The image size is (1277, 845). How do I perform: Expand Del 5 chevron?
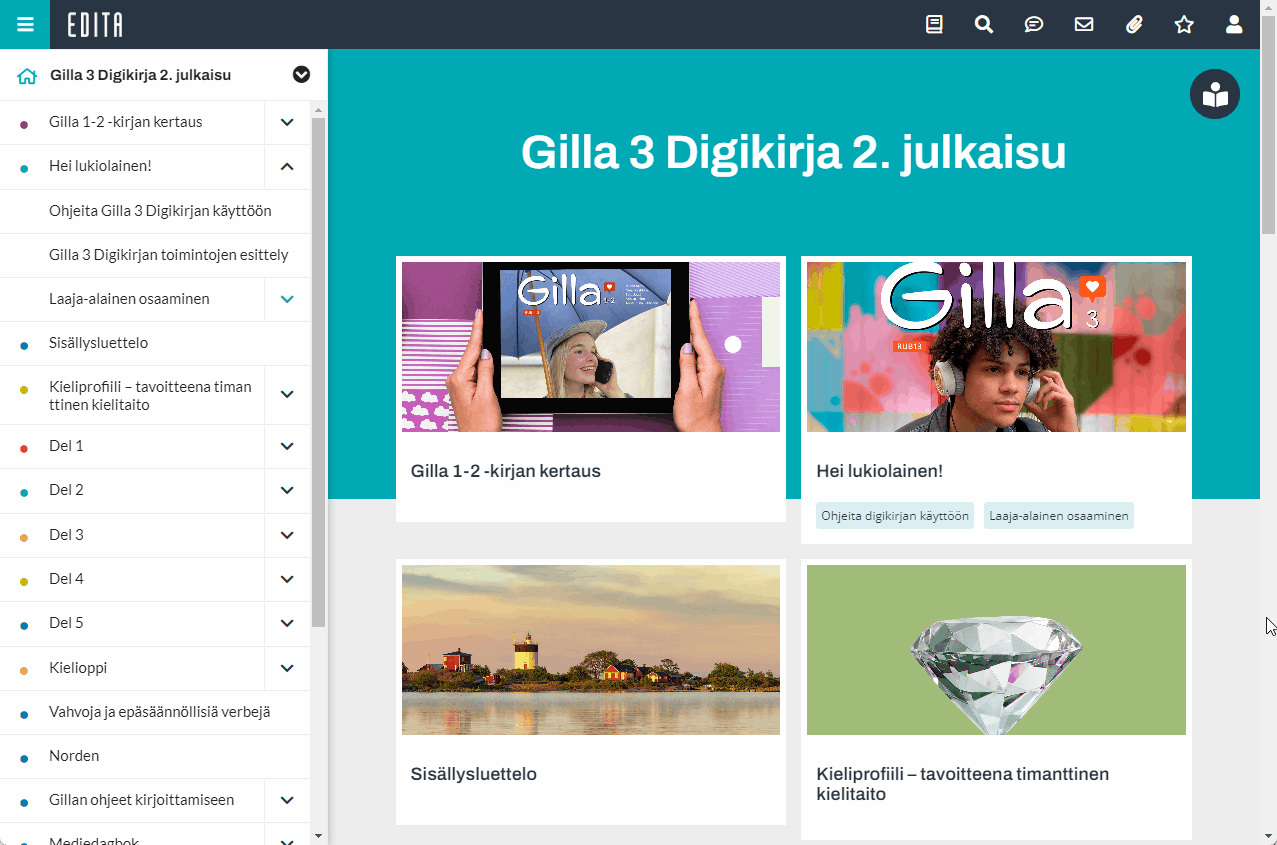(287, 623)
